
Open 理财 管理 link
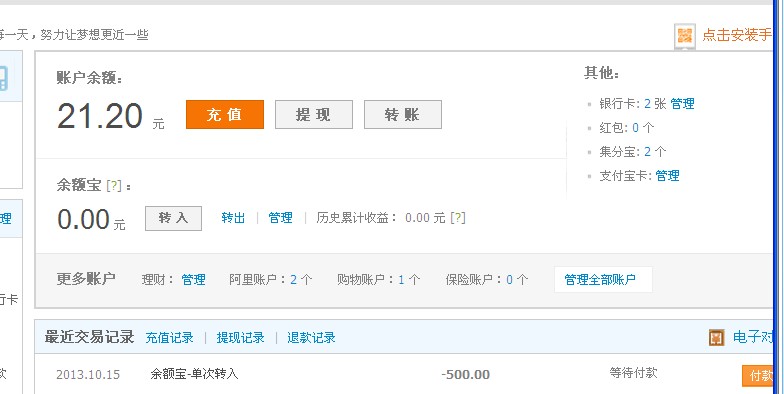click(194, 280)
